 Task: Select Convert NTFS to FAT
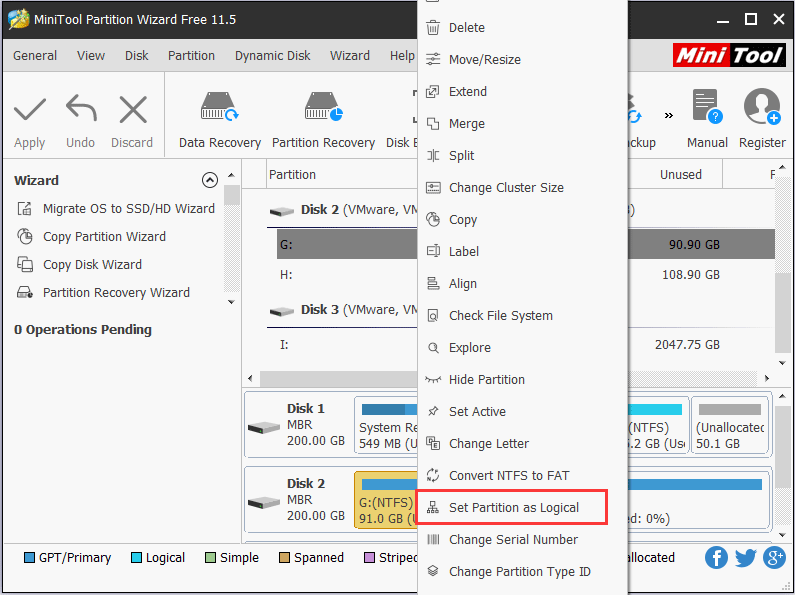(522, 475)
